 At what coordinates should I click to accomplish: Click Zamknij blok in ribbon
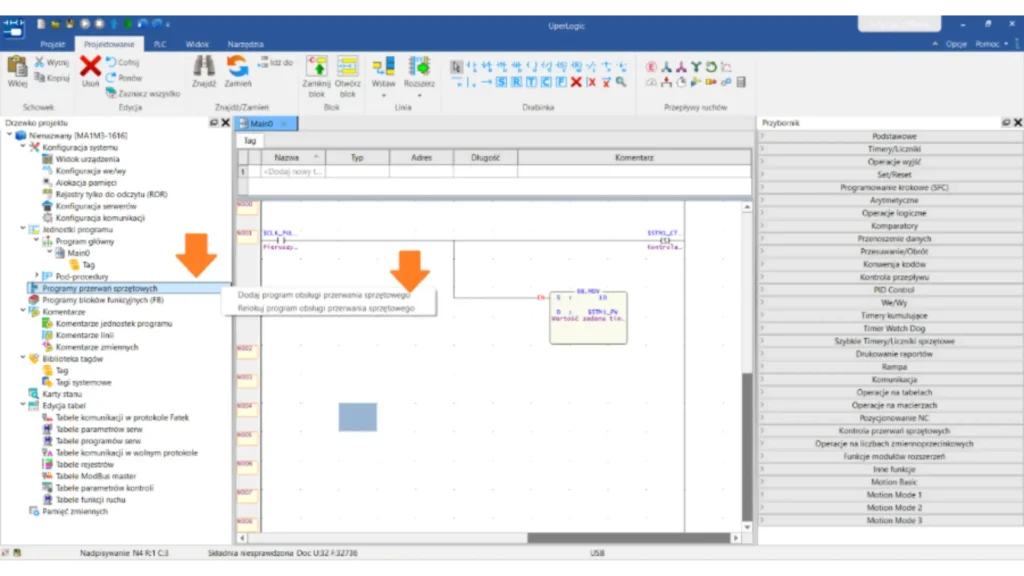click(x=317, y=76)
